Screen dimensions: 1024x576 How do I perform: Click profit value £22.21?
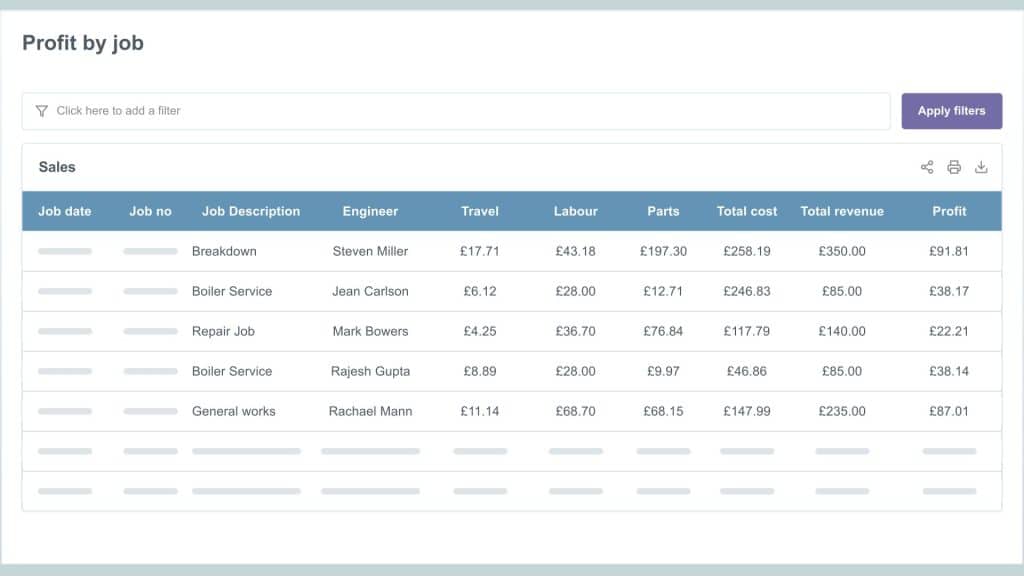949,331
